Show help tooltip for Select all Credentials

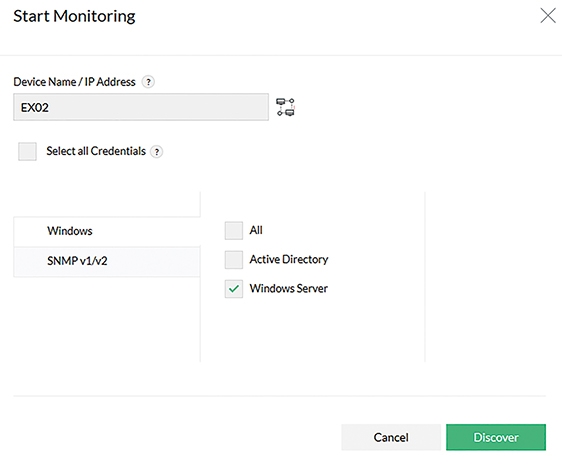[156, 152]
